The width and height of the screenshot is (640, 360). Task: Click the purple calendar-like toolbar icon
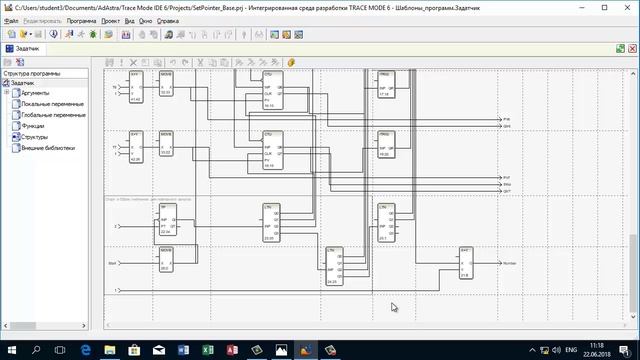coord(126,35)
